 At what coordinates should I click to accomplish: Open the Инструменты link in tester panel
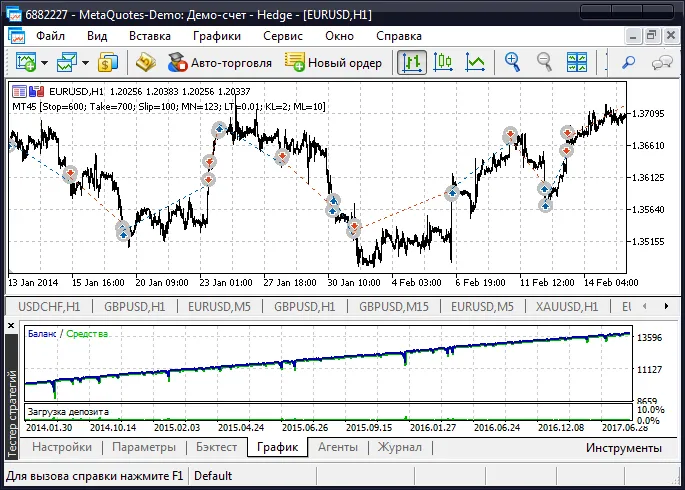tap(623, 448)
